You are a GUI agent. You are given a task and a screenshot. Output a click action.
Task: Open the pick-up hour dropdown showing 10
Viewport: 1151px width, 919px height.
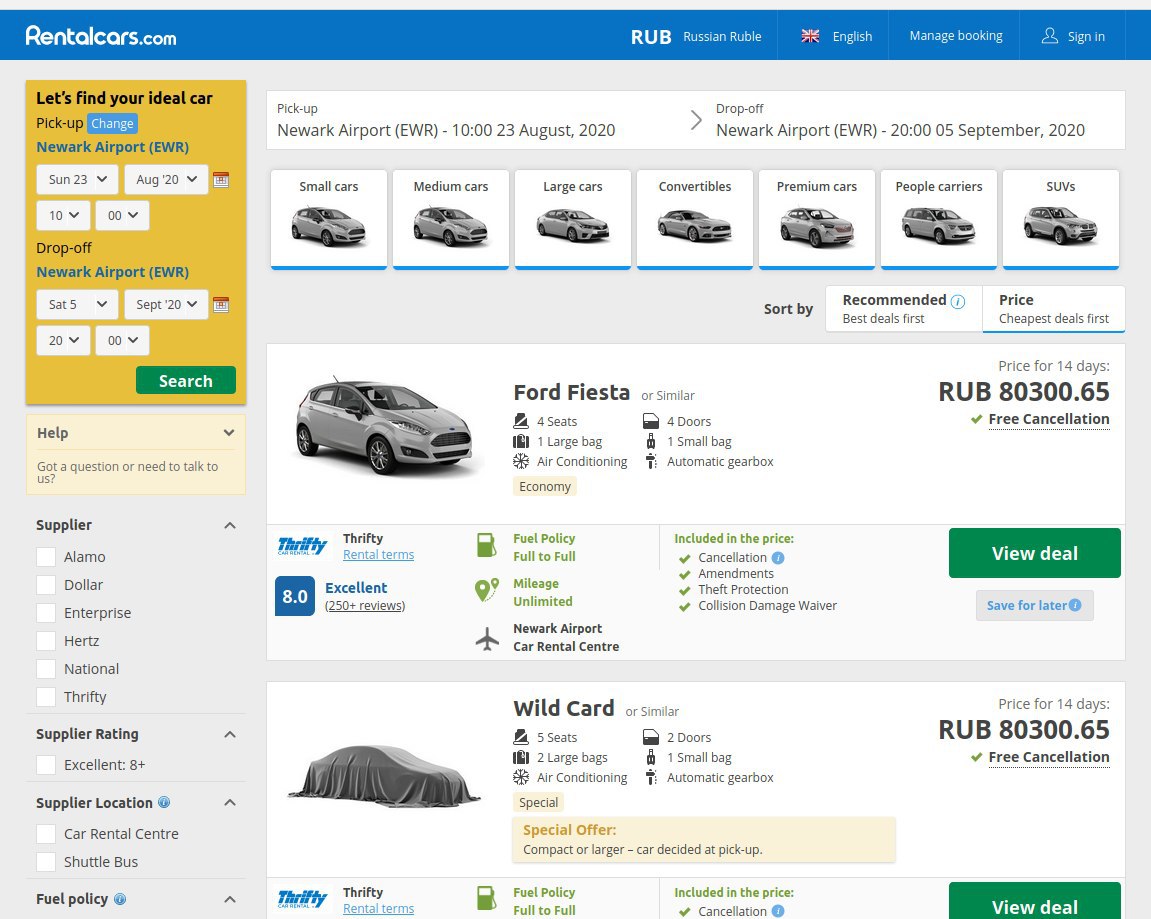coord(63,215)
